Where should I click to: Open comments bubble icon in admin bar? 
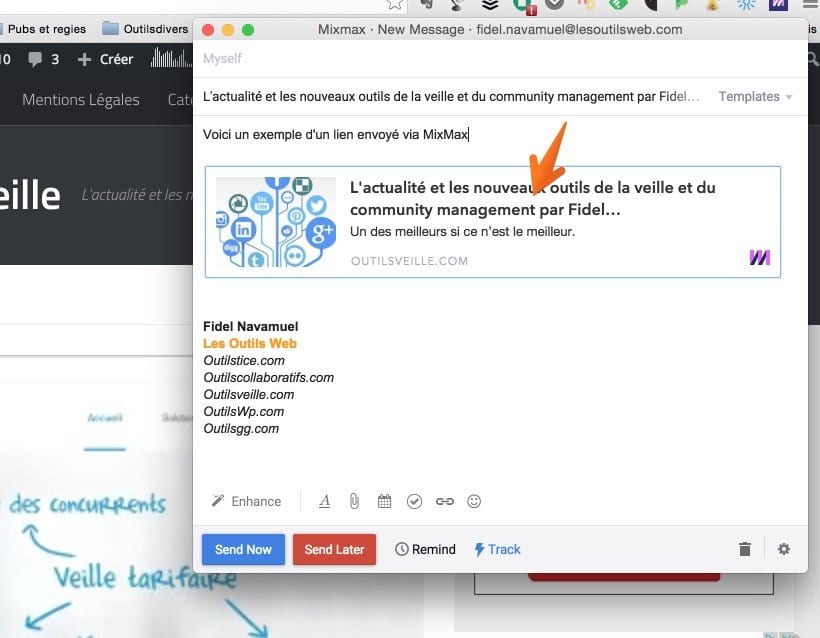(35, 59)
